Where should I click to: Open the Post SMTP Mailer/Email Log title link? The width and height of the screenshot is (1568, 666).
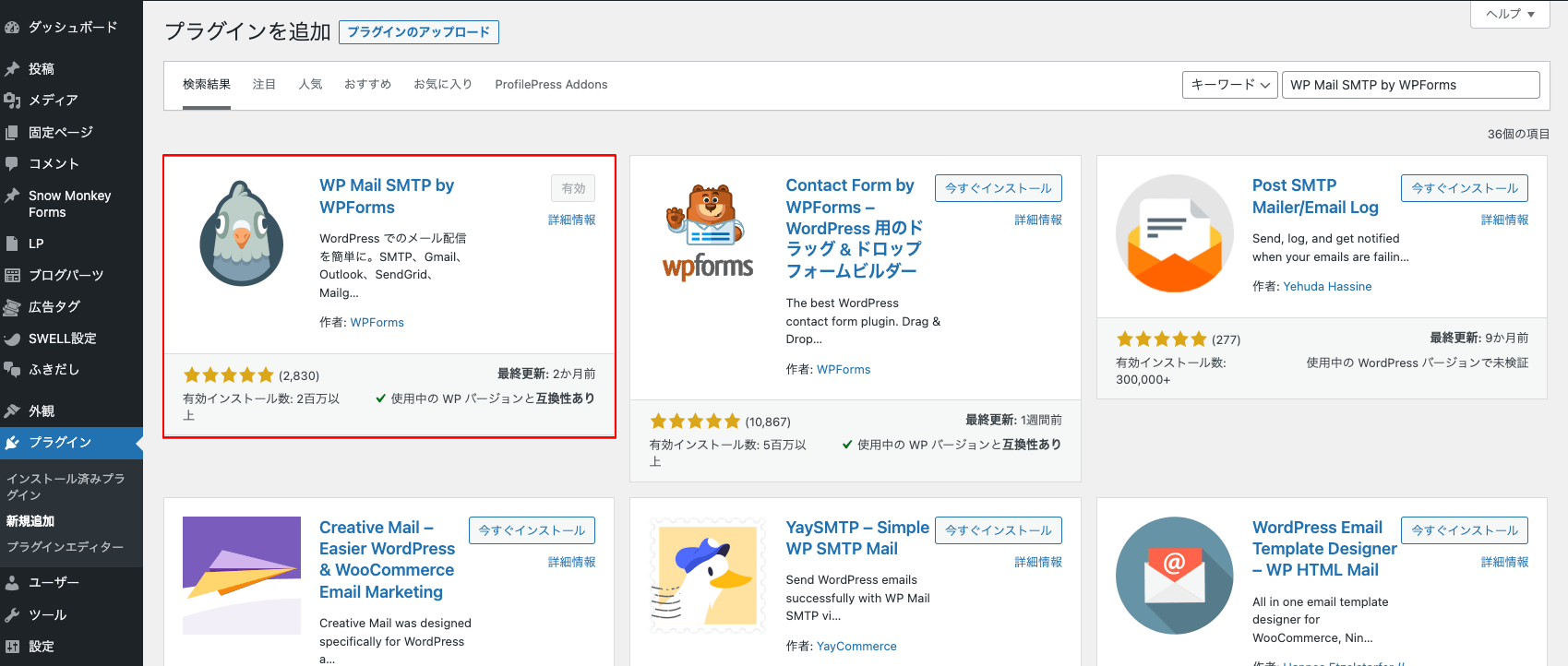tap(1315, 196)
